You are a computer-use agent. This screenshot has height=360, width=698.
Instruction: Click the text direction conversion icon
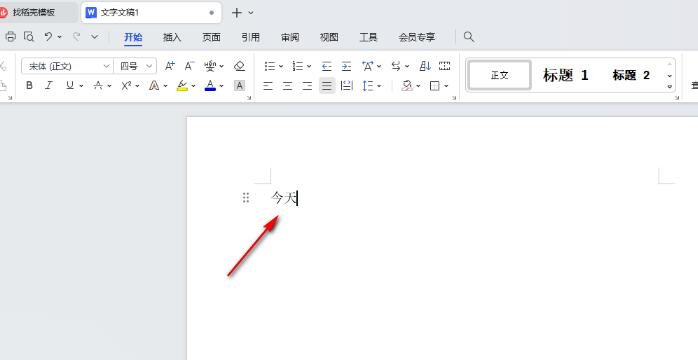[x=396, y=66]
